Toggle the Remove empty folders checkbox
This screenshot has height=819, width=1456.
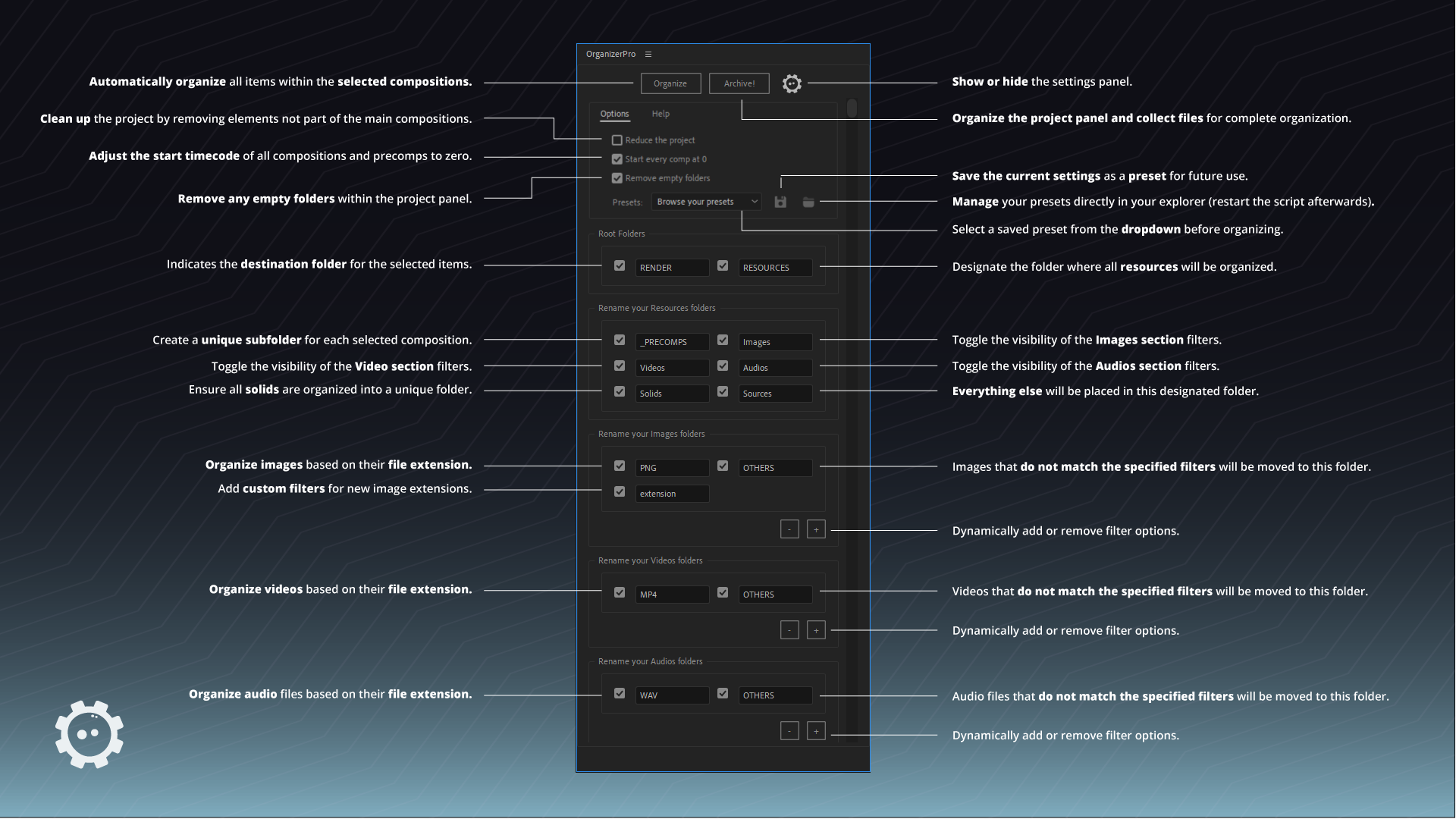pyautogui.click(x=617, y=178)
